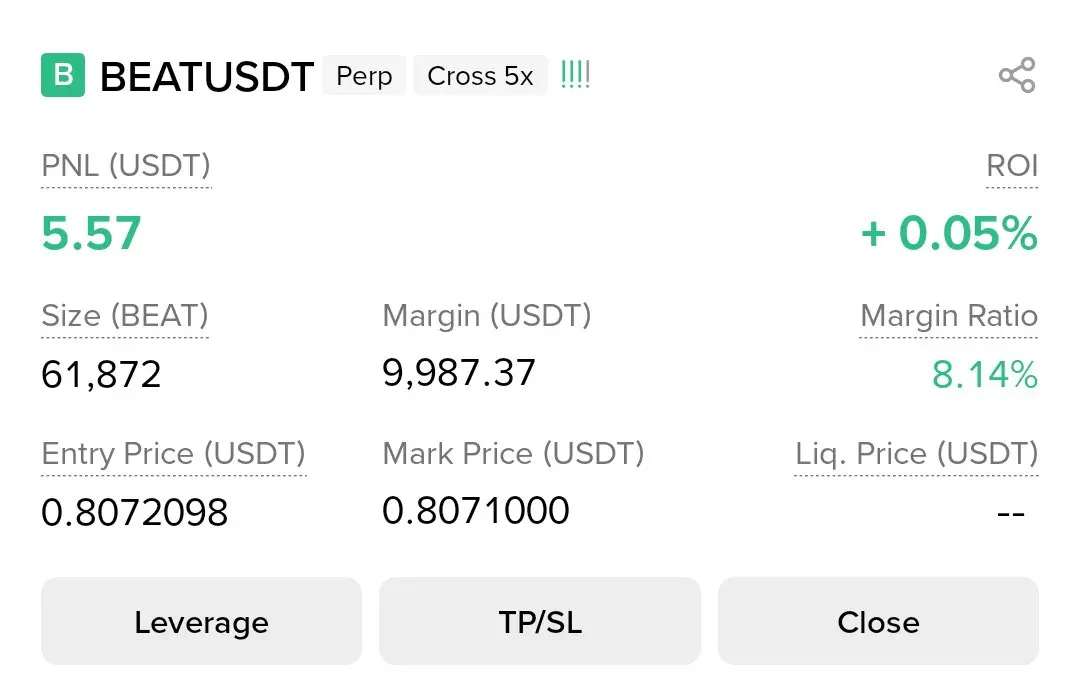Image resolution: width=1071 pixels, height=691 pixels.
Task: Click the green B buy-side badge
Action: point(63,76)
